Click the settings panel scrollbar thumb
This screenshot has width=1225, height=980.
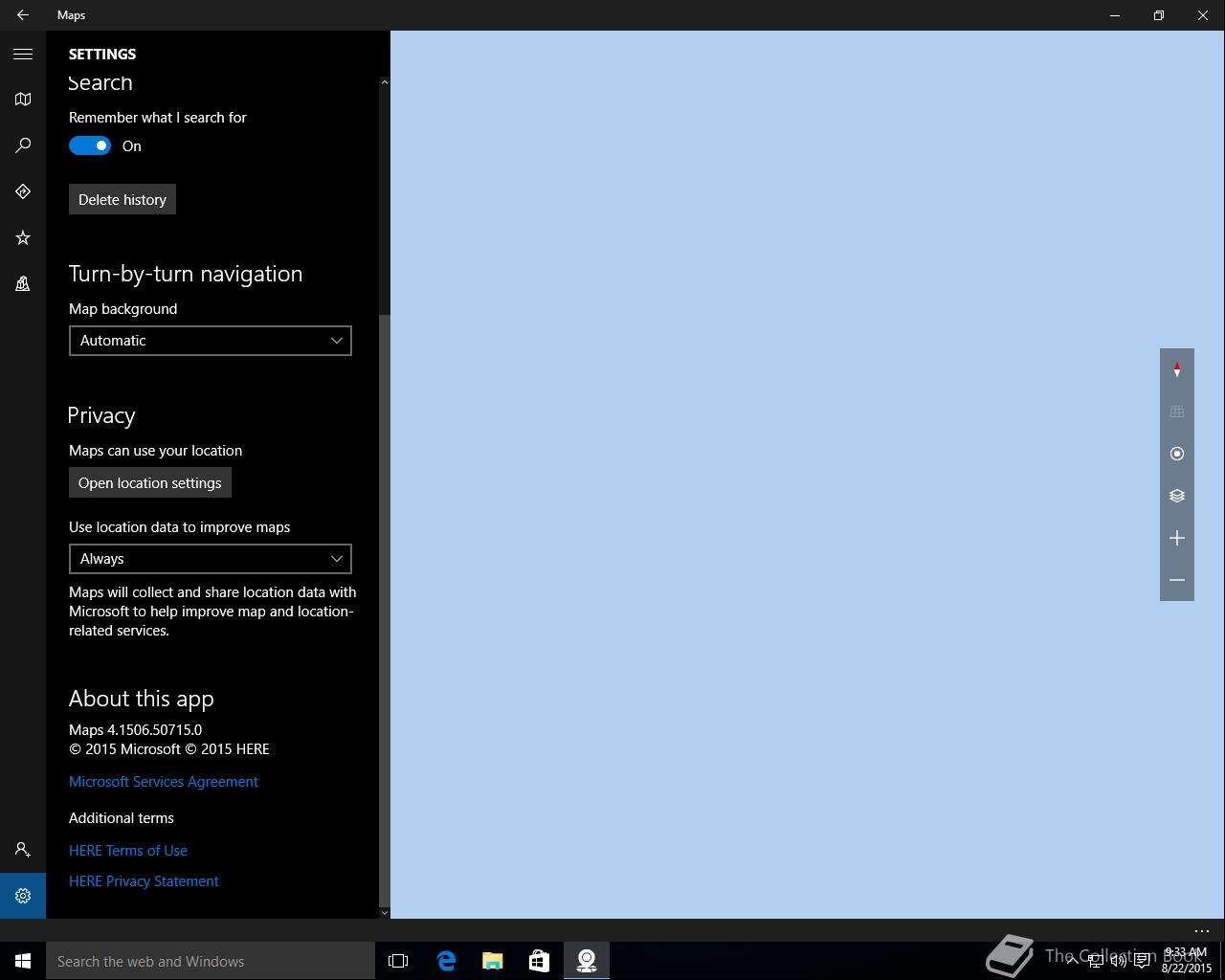[x=385, y=609]
